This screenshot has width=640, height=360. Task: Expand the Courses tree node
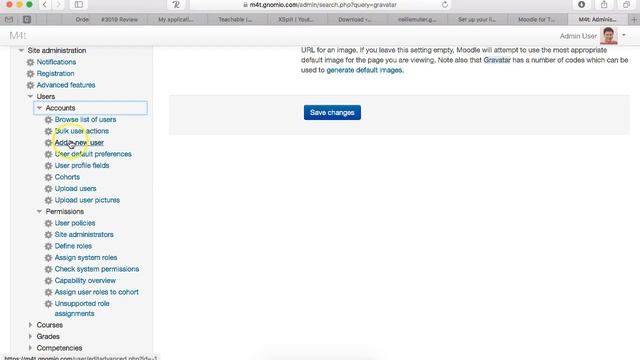click(x=30, y=325)
